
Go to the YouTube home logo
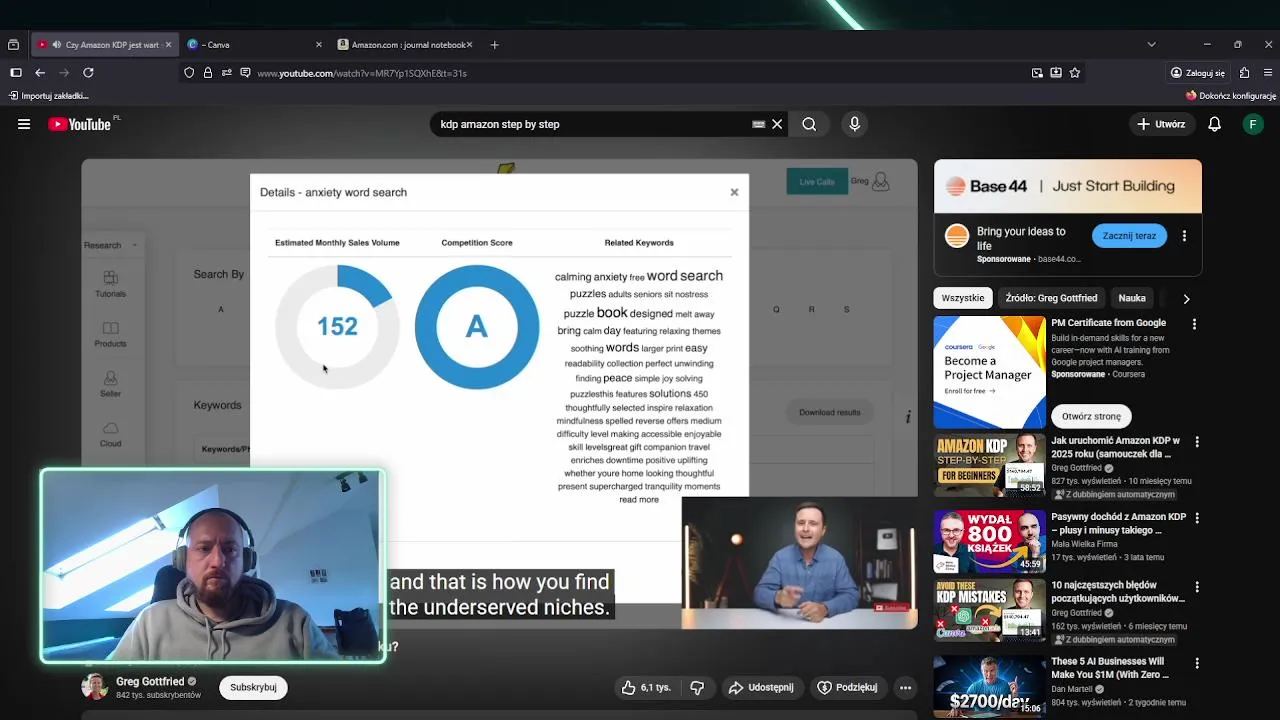coord(80,124)
